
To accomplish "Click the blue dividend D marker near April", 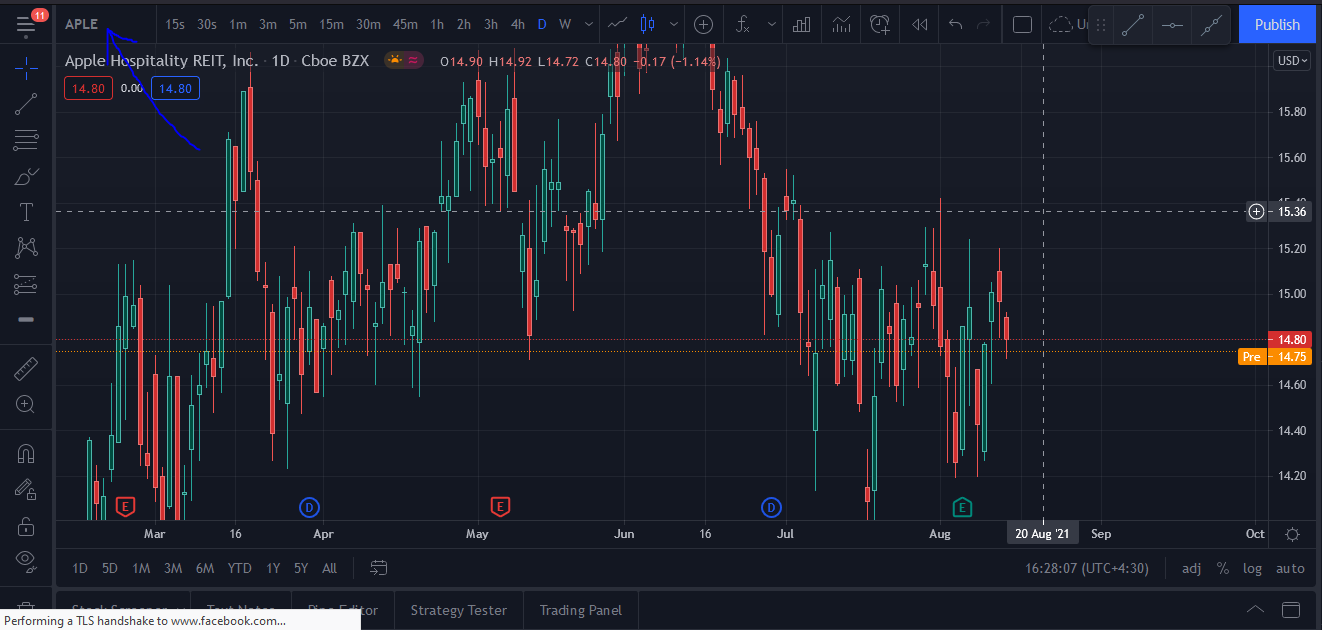I will click(x=309, y=507).
